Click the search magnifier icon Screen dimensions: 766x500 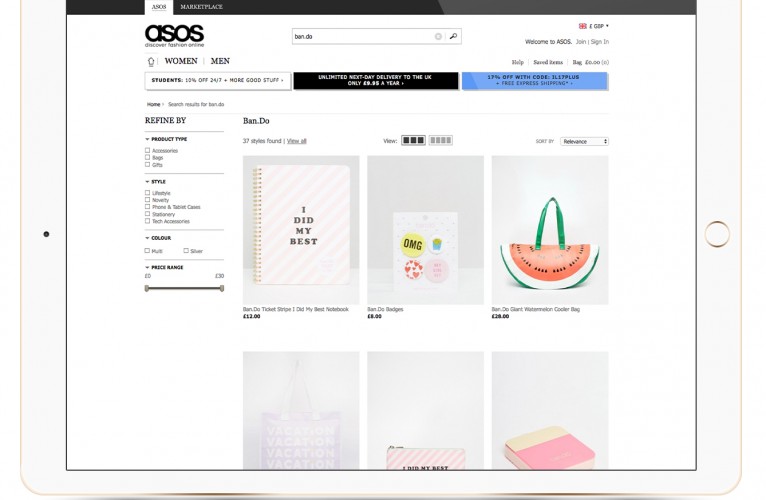pos(453,36)
